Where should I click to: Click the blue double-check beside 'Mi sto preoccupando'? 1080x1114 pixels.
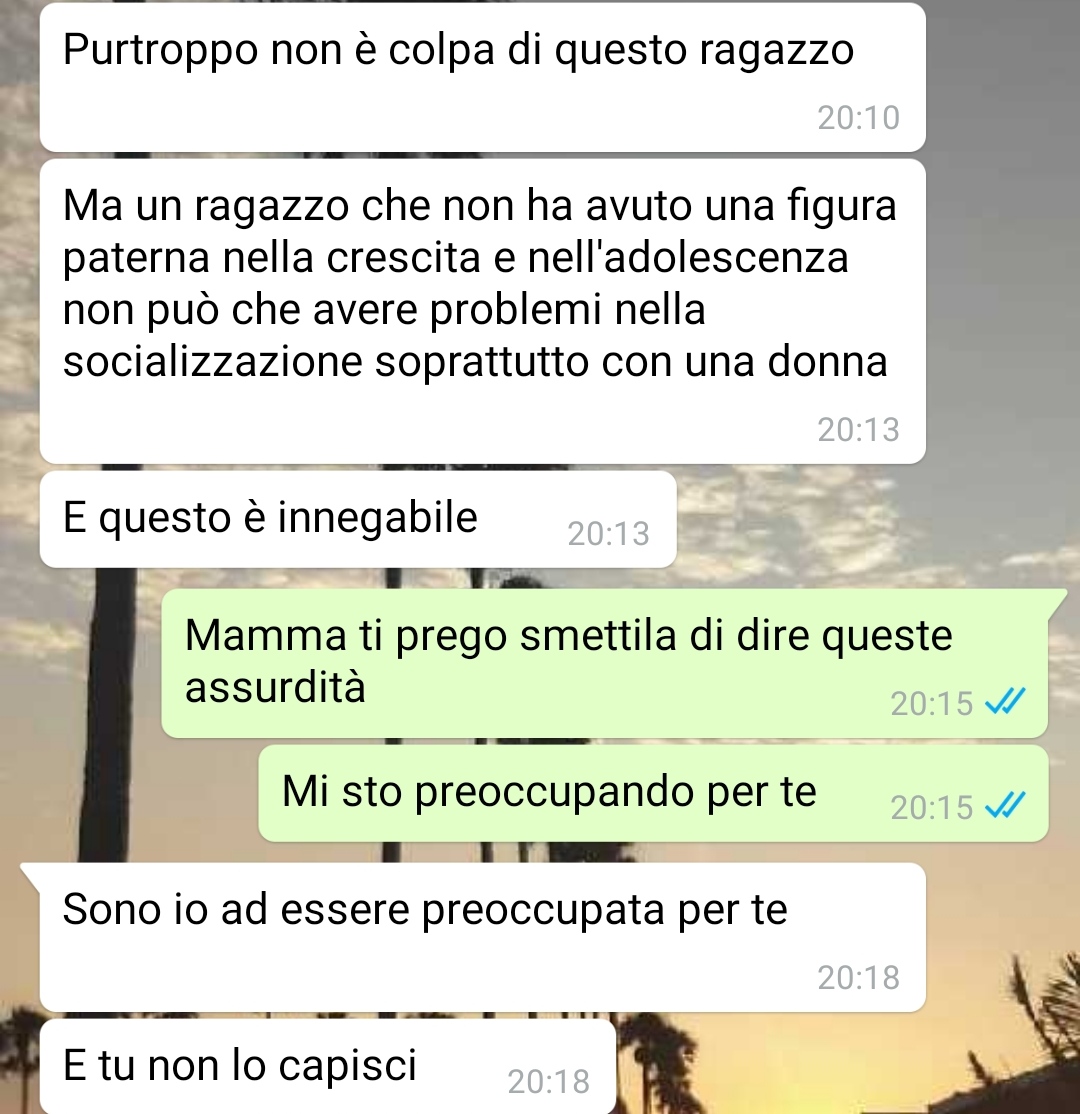coord(1005,805)
